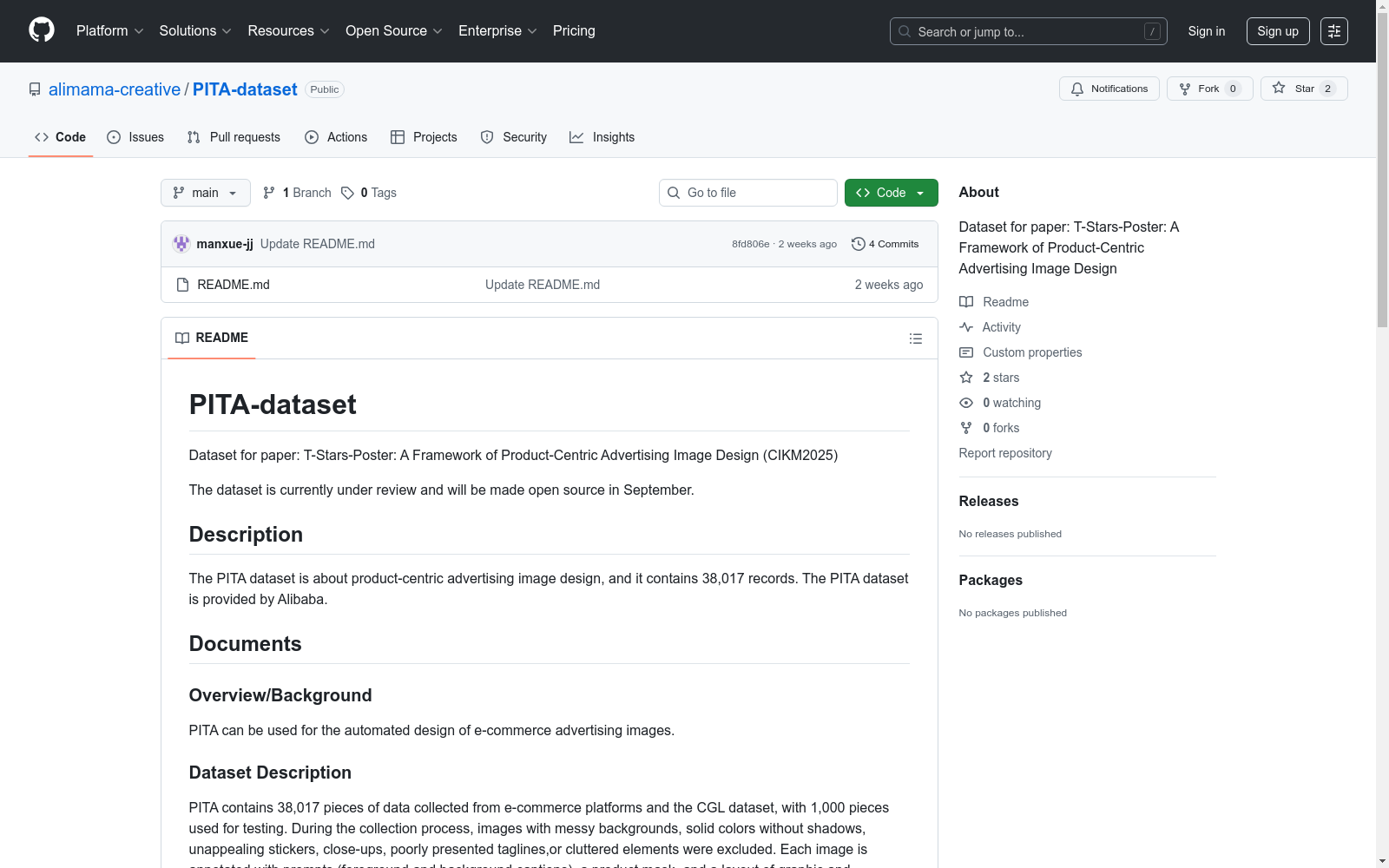Click the search magnifier icon in header

[x=905, y=31]
